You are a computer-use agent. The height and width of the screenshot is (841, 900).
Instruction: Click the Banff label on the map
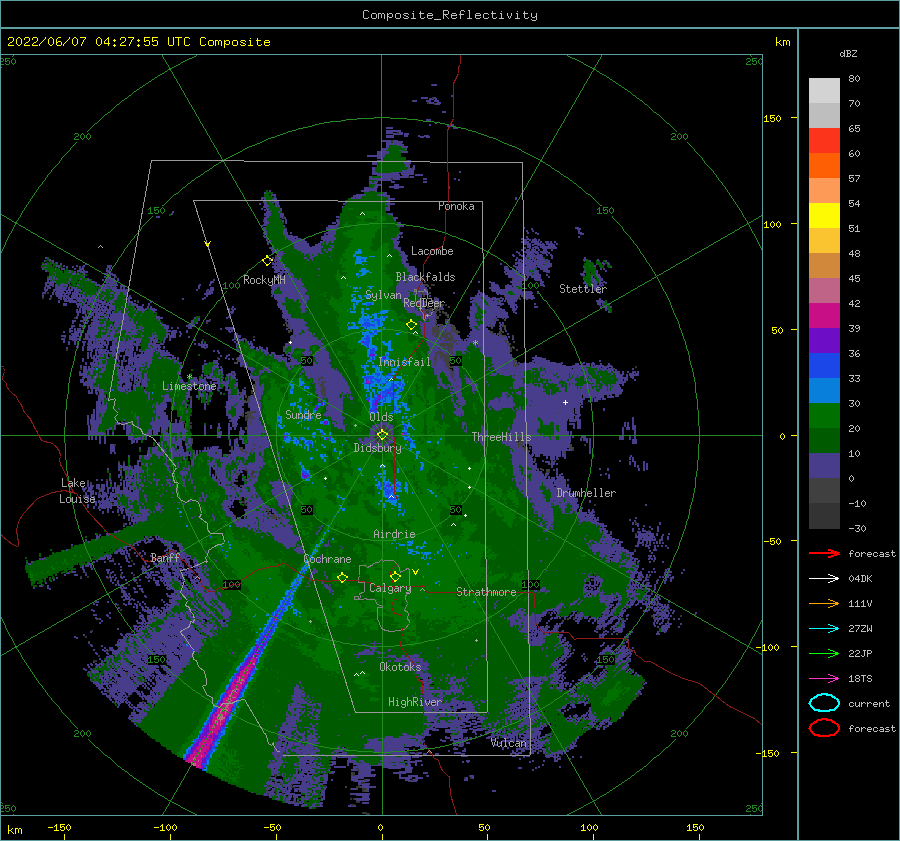(x=165, y=557)
